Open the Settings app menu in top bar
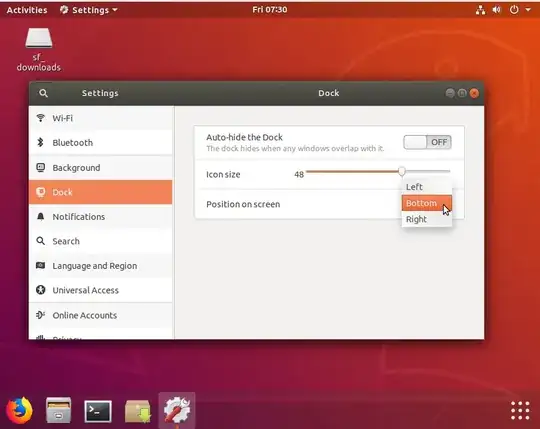The image size is (540, 429). click(x=89, y=10)
